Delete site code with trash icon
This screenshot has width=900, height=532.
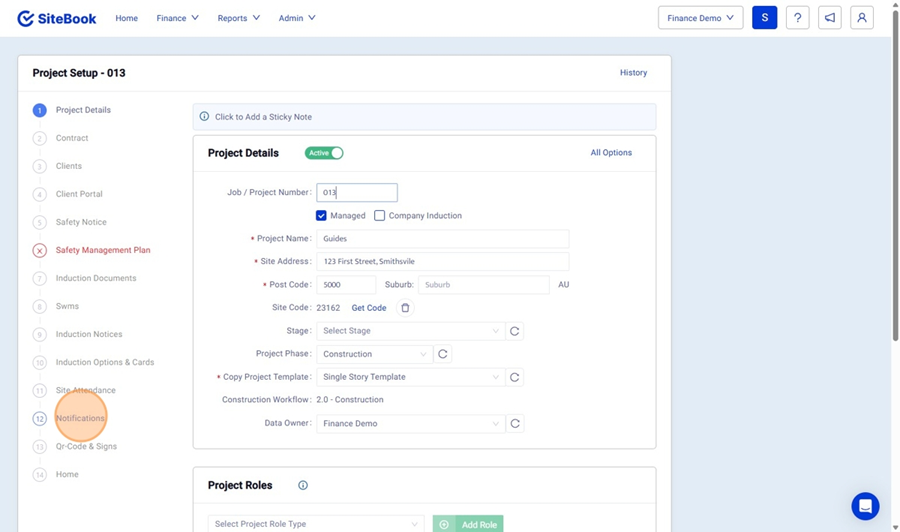click(x=405, y=308)
